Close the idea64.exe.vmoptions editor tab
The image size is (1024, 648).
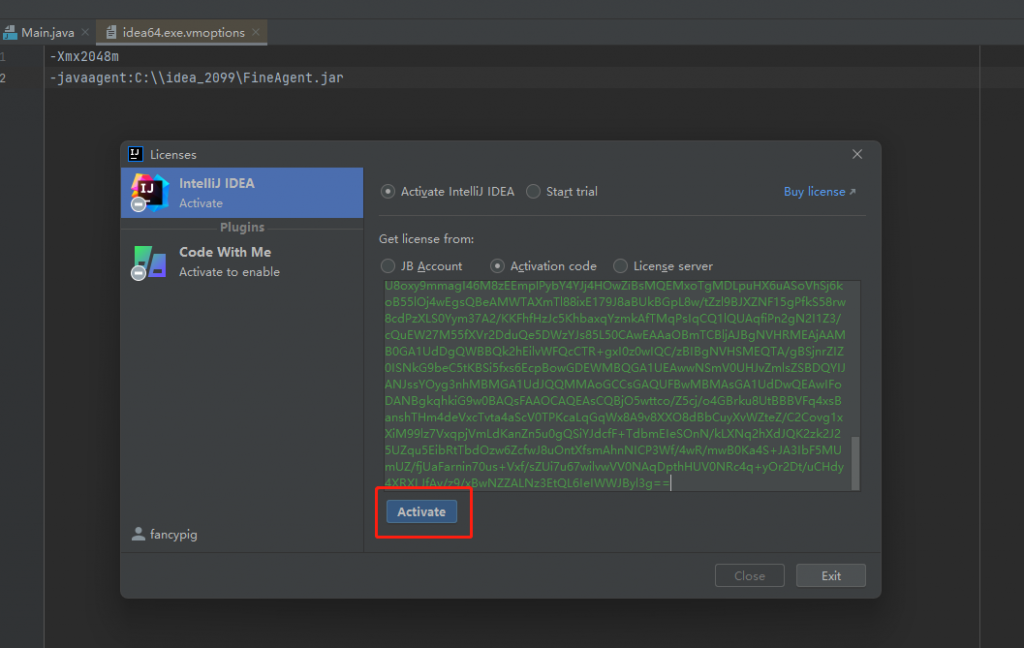(x=256, y=31)
